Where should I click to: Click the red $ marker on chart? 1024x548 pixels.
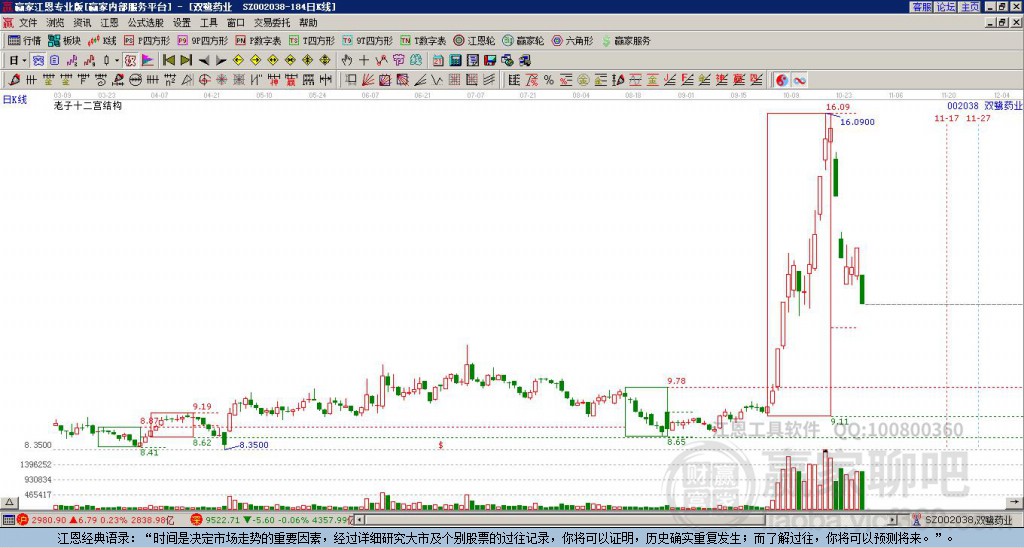click(x=441, y=445)
